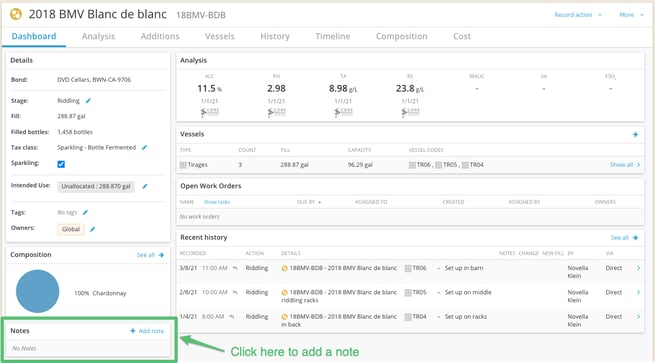Switch to the Additions tab
The image size is (655, 363).
(160, 36)
